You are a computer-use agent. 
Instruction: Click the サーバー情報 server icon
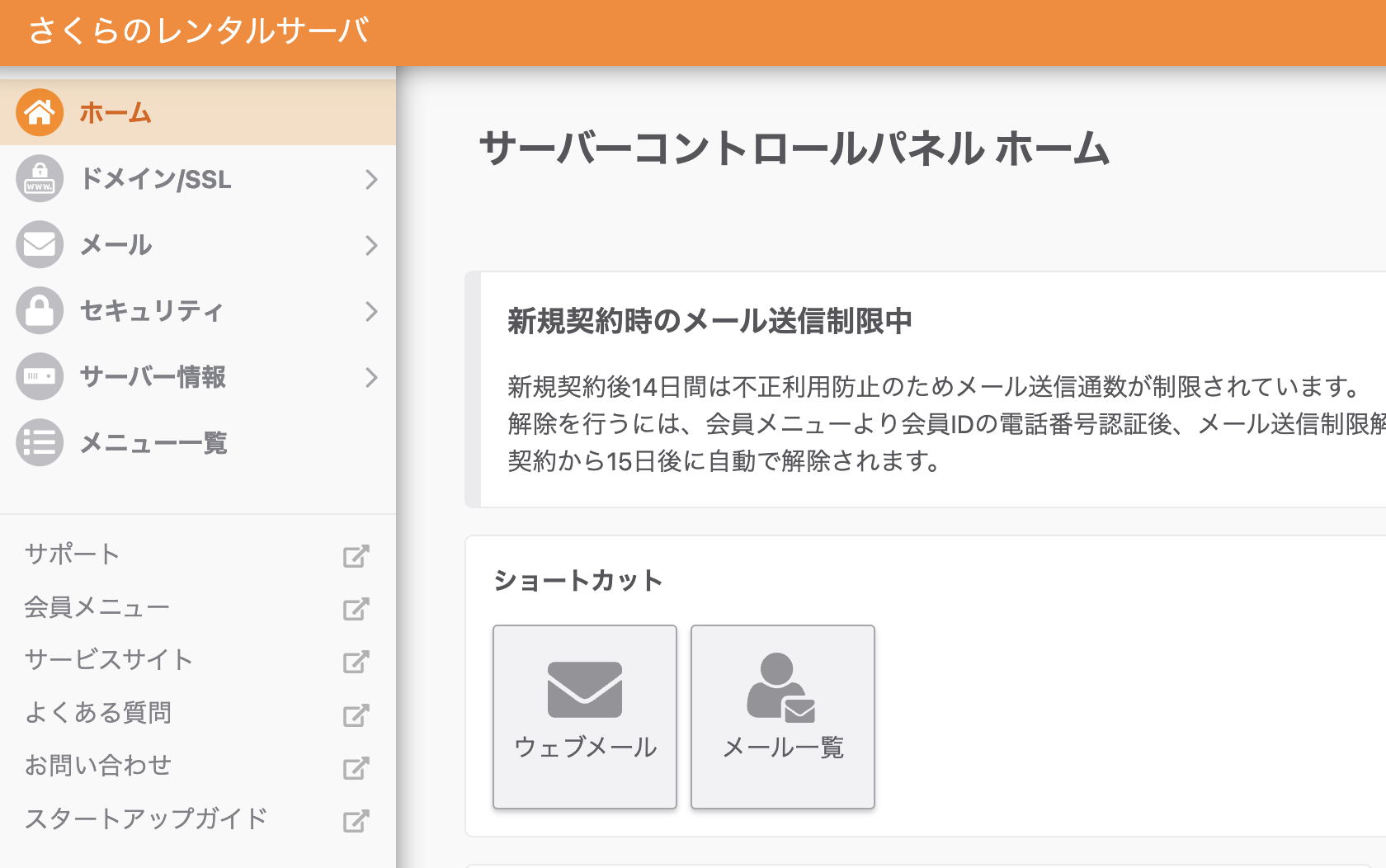40,376
